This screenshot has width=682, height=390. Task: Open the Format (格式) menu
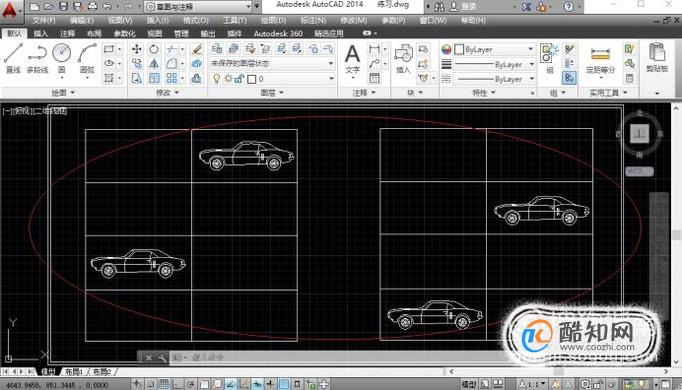pyautogui.click(x=196, y=20)
